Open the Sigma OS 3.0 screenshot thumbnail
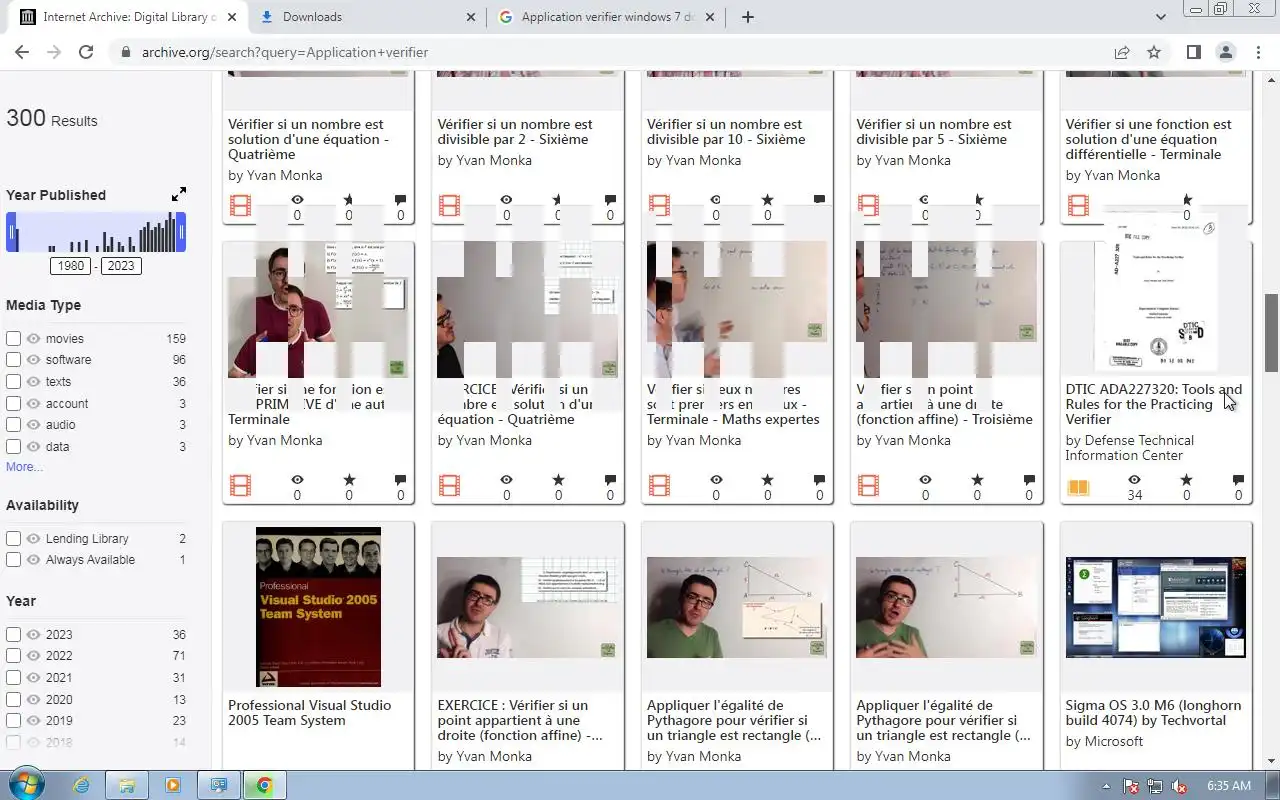This screenshot has width=1280, height=800. pos(1155,607)
